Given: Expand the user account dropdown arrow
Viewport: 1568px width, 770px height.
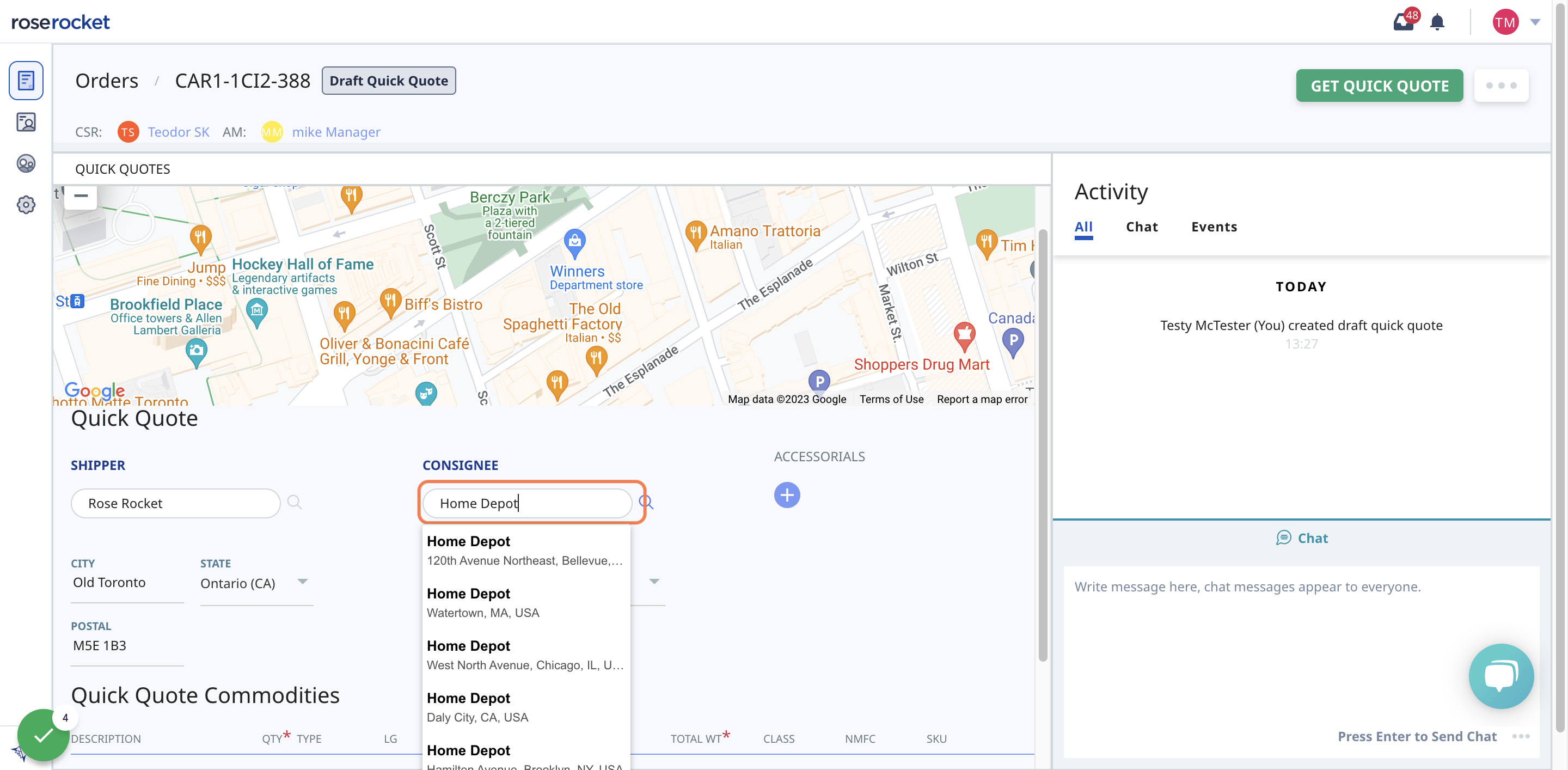Looking at the screenshot, I should [1535, 22].
